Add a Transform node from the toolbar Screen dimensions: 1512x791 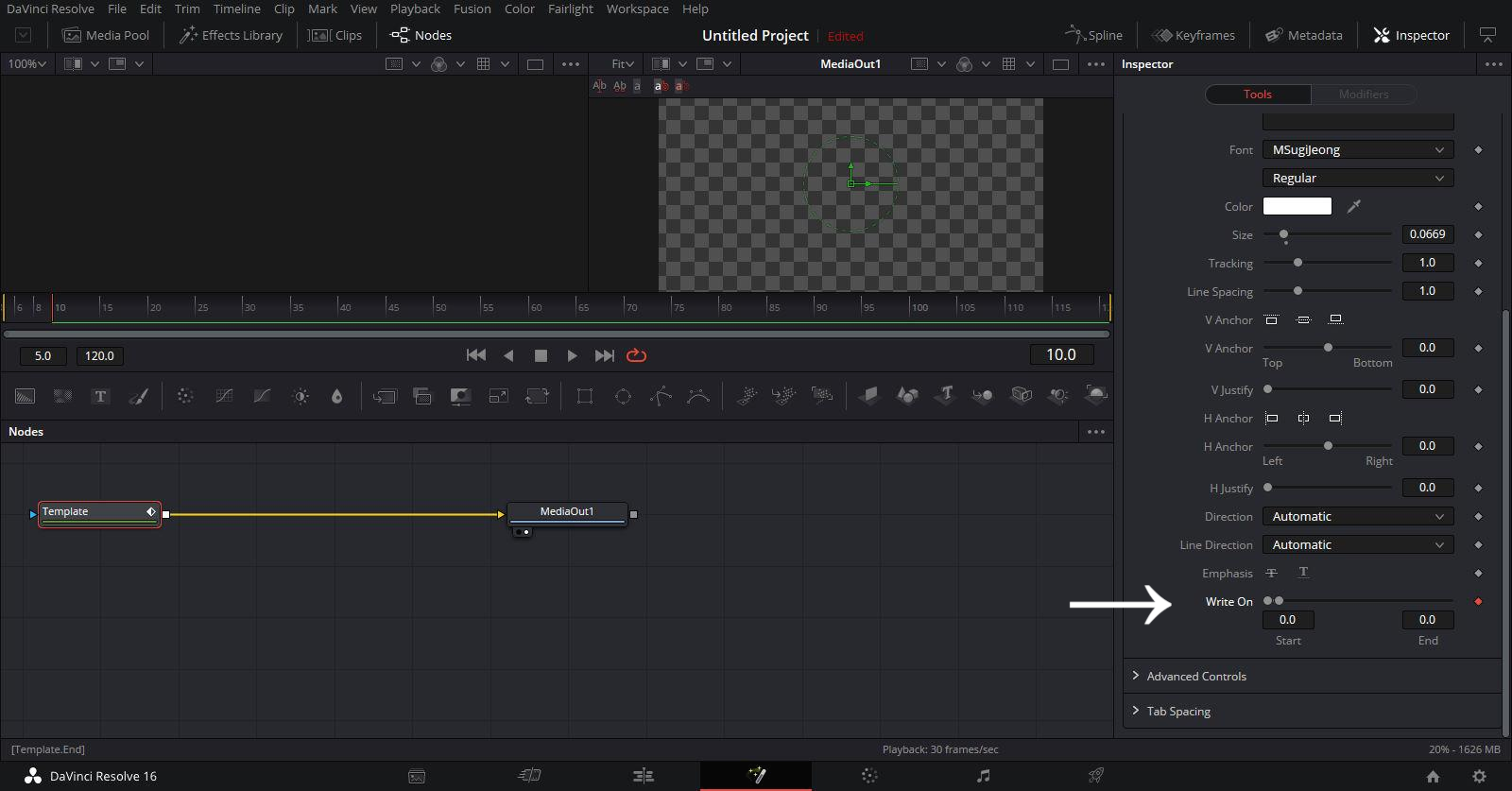pos(537,396)
